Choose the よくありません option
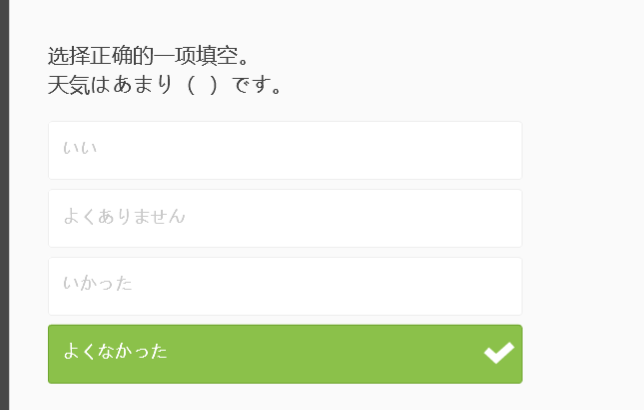This screenshot has width=644, height=410. click(285, 218)
